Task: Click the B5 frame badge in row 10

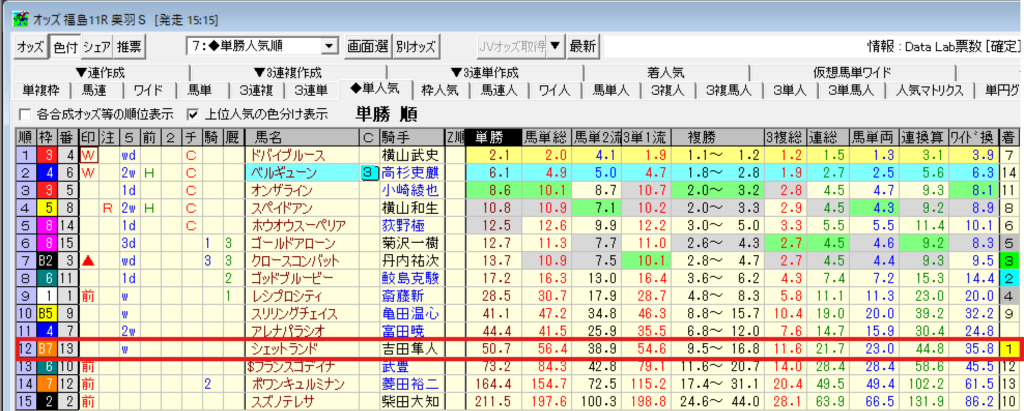Action: click(46, 313)
